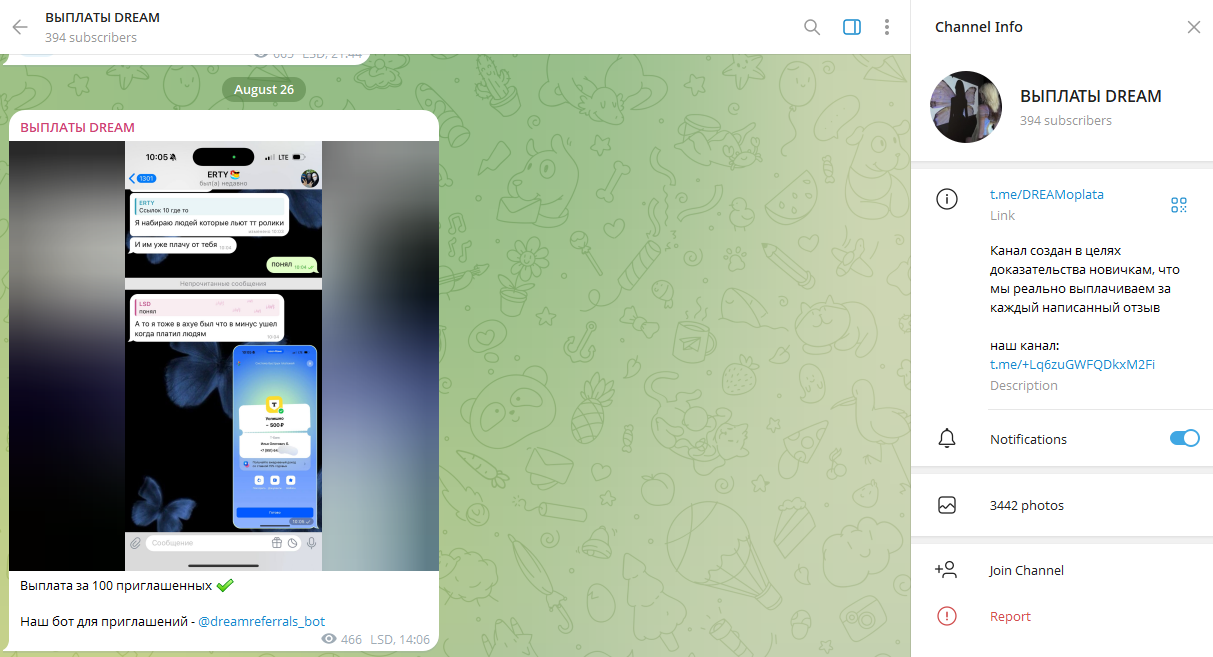Open search in the channel
The image size is (1213, 657).
pos(812,27)
